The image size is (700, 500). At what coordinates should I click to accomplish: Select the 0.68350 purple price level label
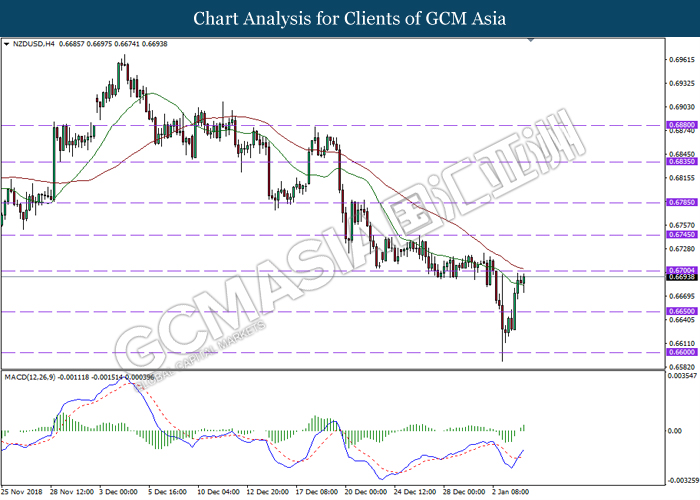[682, 161]
